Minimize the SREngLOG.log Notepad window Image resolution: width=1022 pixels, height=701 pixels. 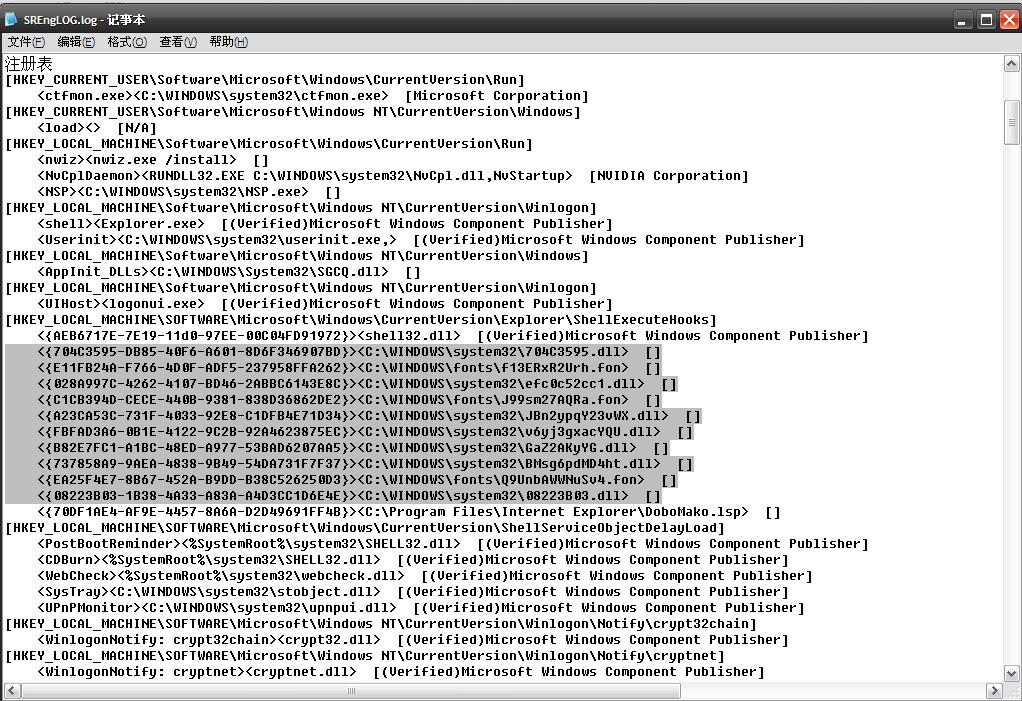[x=962, y=20]
